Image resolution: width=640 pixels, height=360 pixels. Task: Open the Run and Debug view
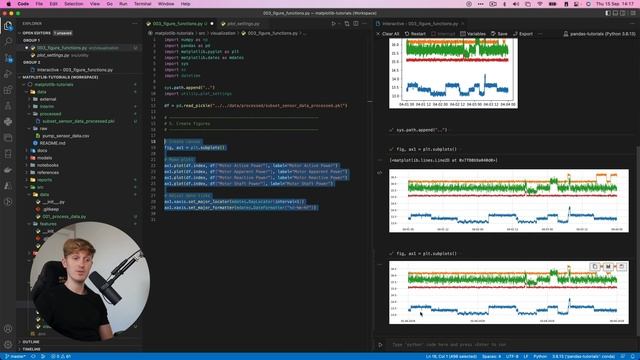[8, 74]
